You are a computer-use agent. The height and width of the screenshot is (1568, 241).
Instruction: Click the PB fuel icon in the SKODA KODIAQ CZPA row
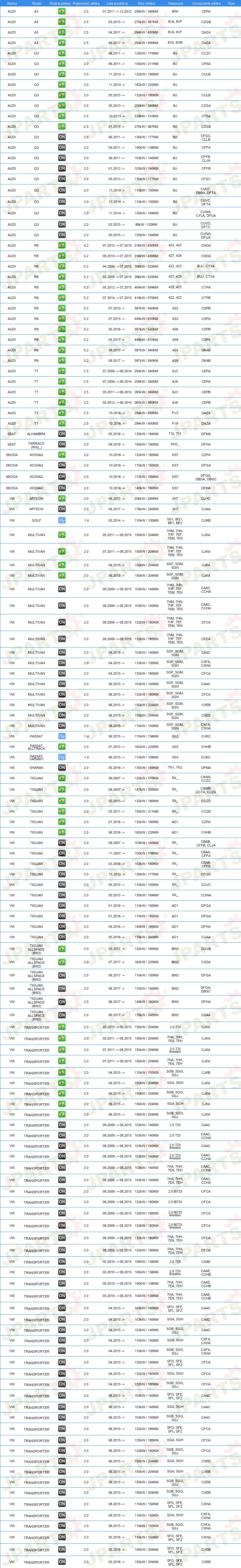pyautogui.click(x=62, y=455)
